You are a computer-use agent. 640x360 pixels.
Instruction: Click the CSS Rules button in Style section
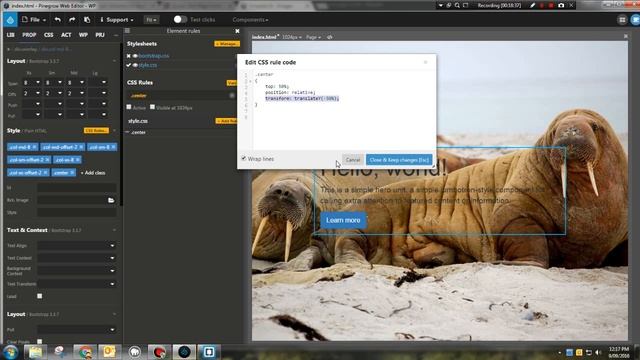96,131
